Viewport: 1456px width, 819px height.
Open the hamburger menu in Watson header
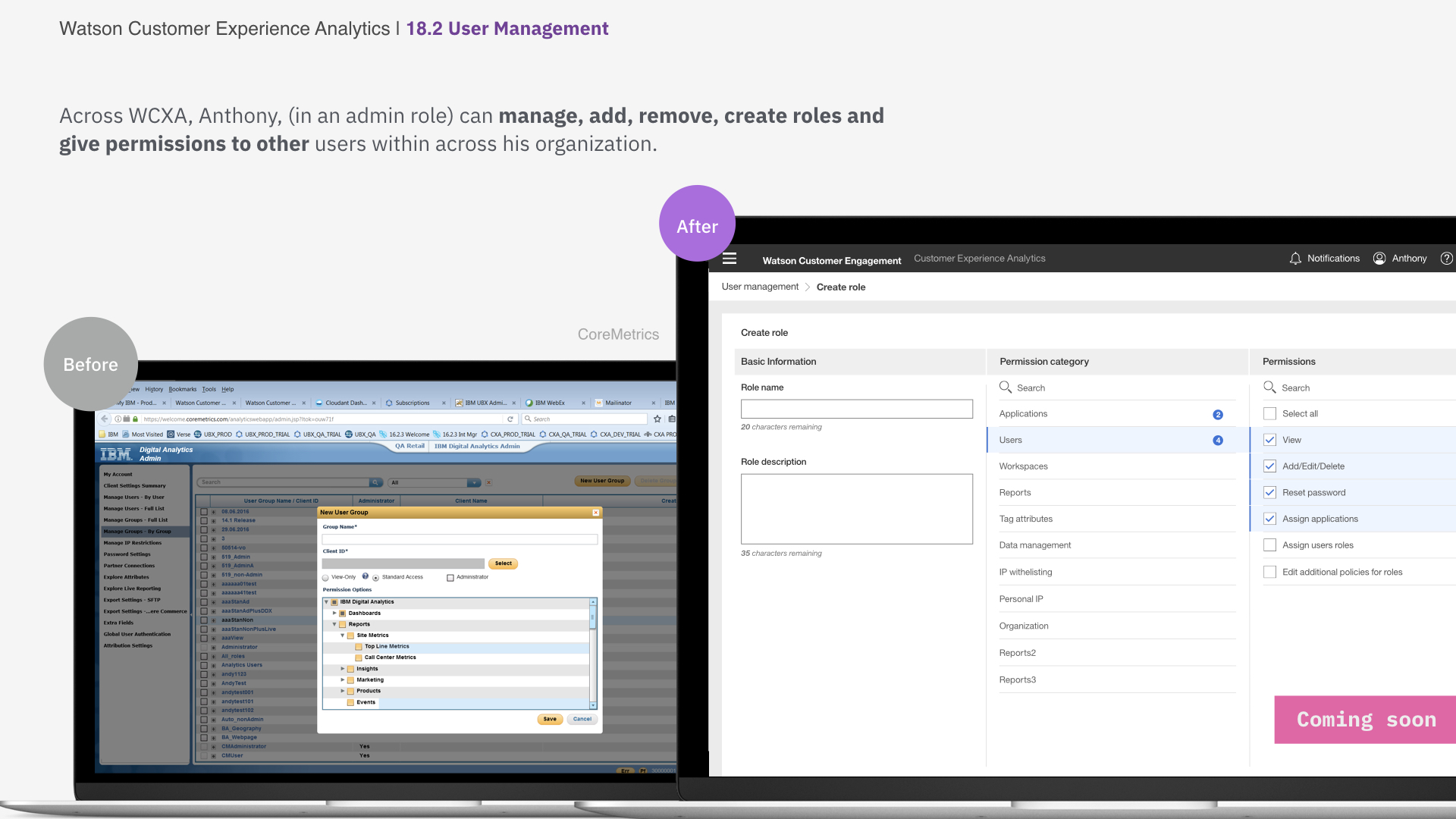[730, 259]
